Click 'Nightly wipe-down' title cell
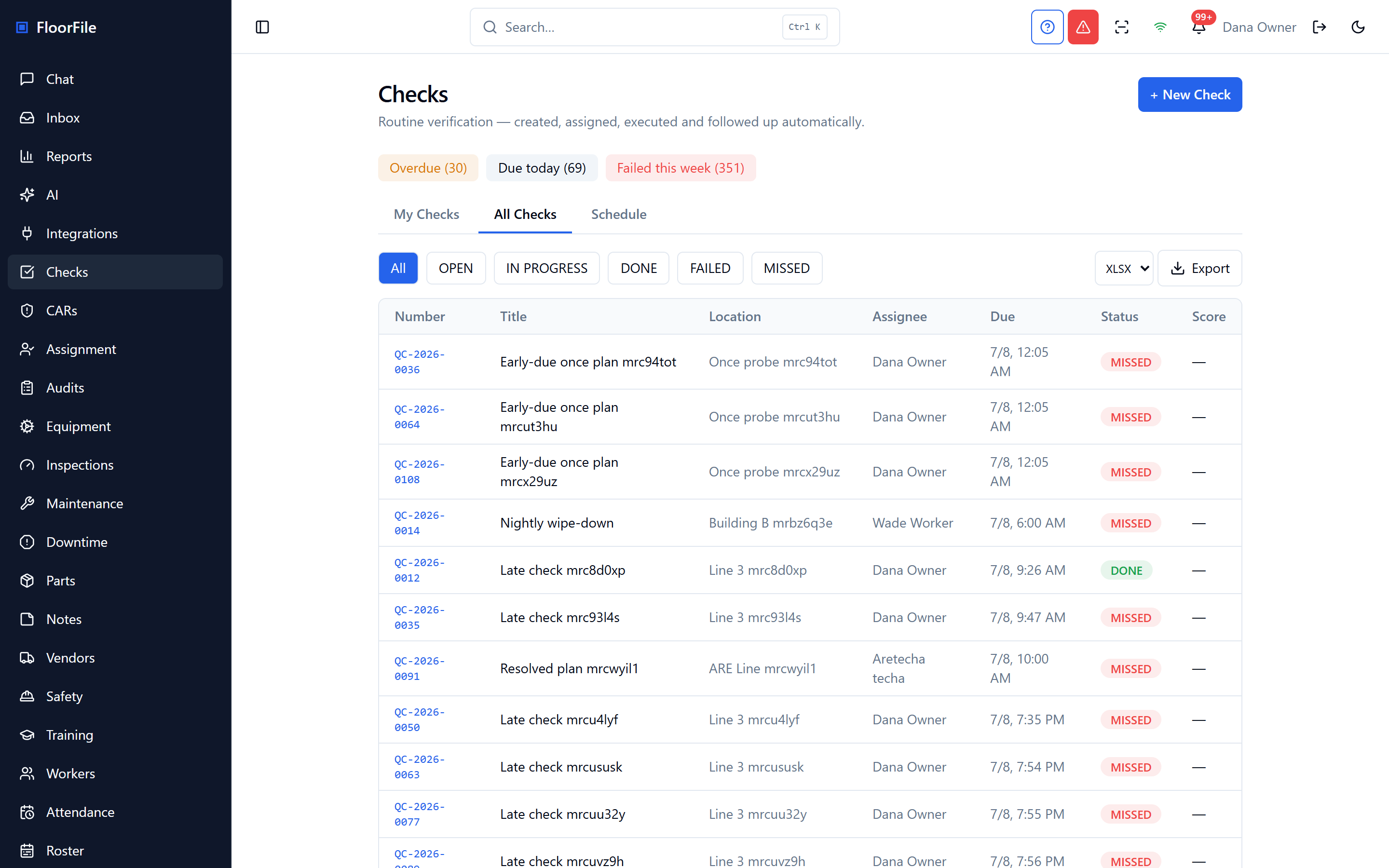The image size is (1389, 868). 557,523
